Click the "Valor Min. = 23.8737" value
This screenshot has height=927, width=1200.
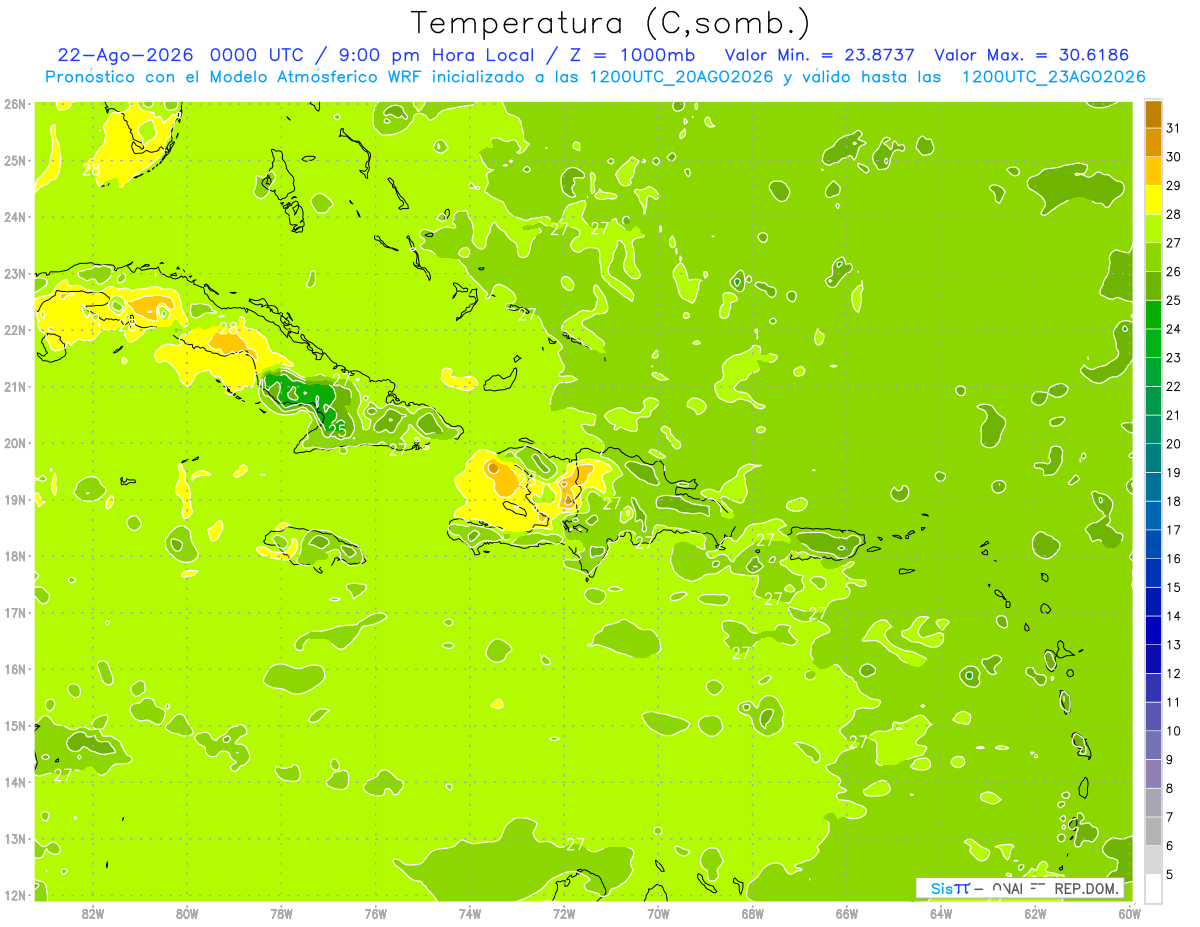[x=821, y=55]
